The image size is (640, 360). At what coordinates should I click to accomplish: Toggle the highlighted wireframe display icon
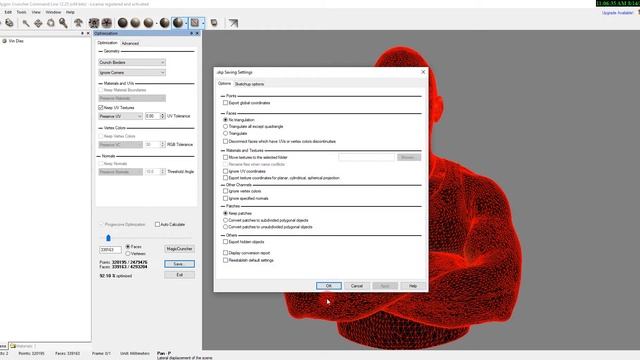click(195, 23)
